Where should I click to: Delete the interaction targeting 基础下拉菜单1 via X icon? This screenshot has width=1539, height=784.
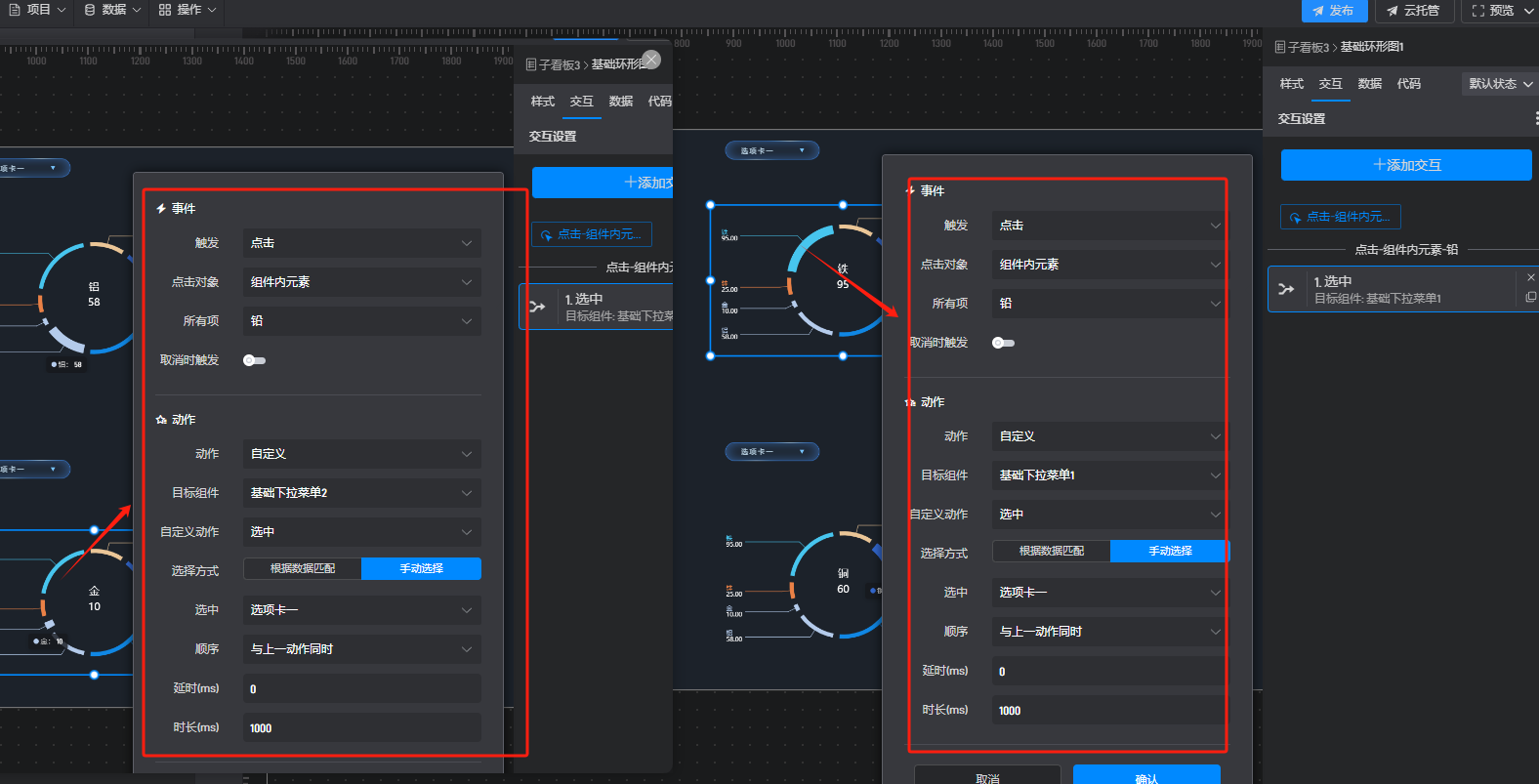pos(1530,278)
